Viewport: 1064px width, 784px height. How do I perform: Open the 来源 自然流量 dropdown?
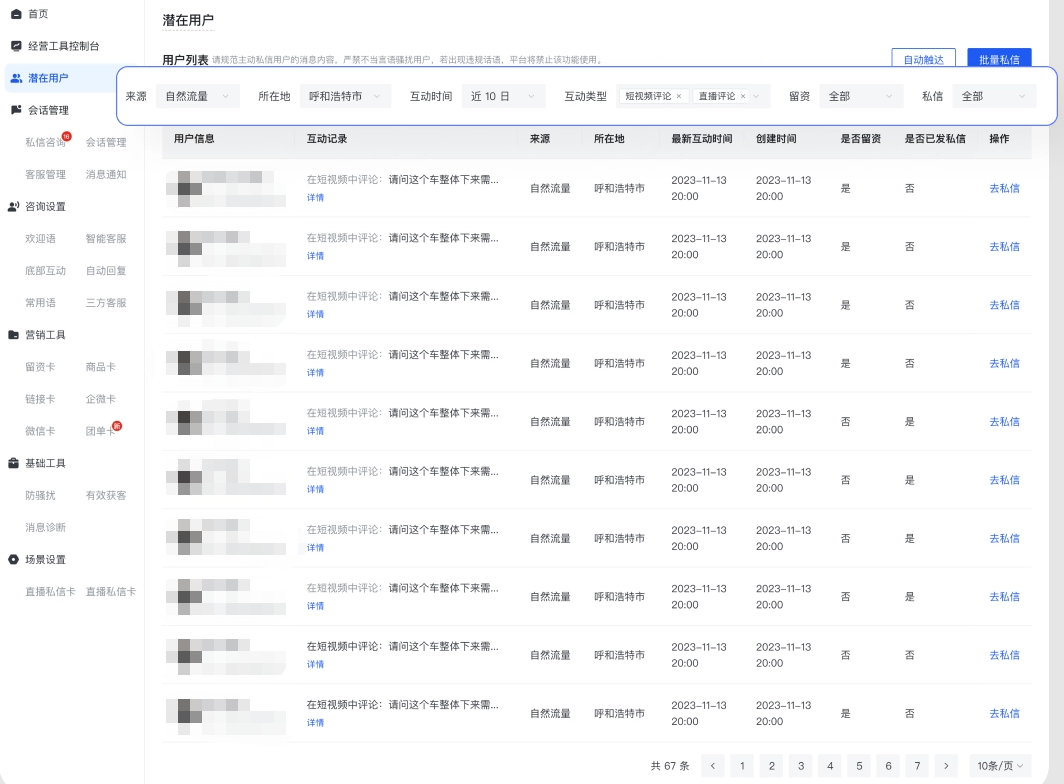197,96
